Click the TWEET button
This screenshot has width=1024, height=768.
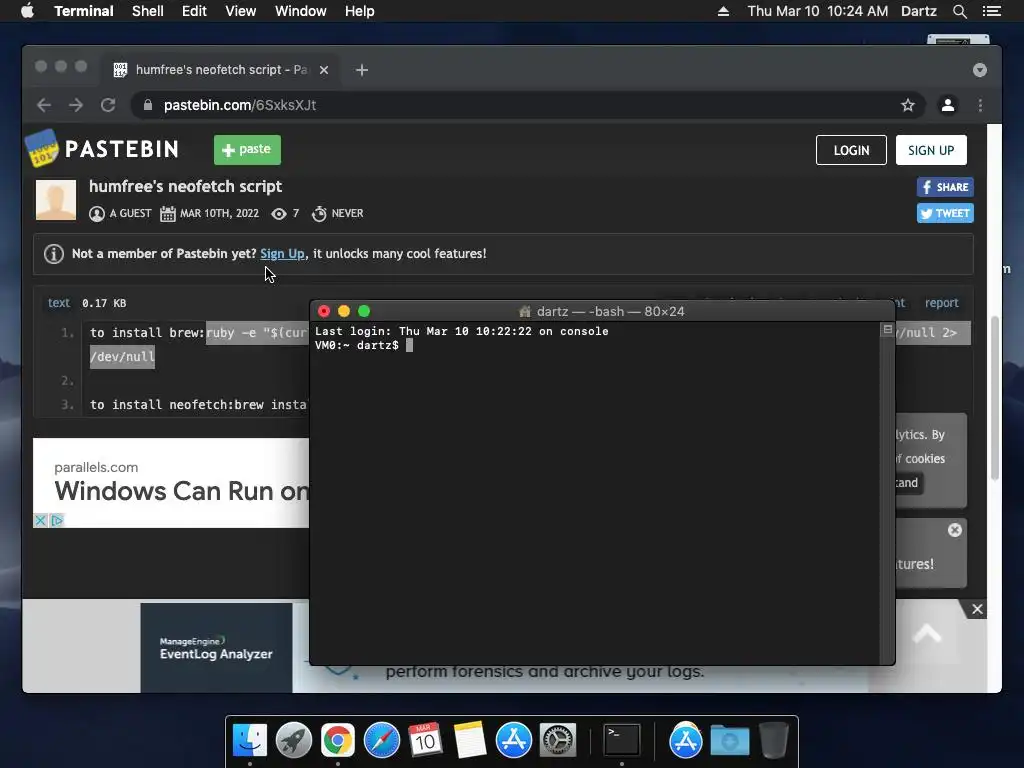click(945, 214)
